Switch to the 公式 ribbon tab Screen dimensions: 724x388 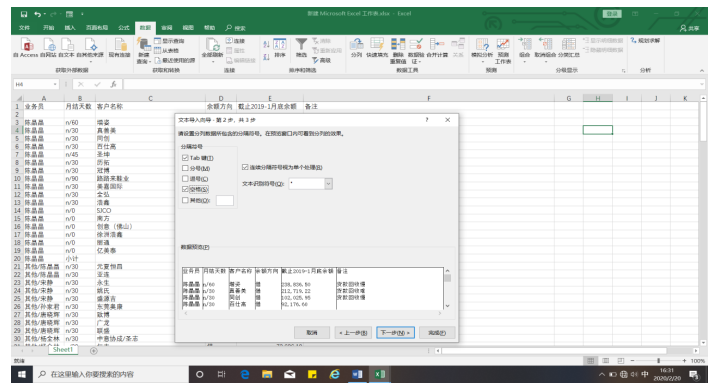[124, 28]
